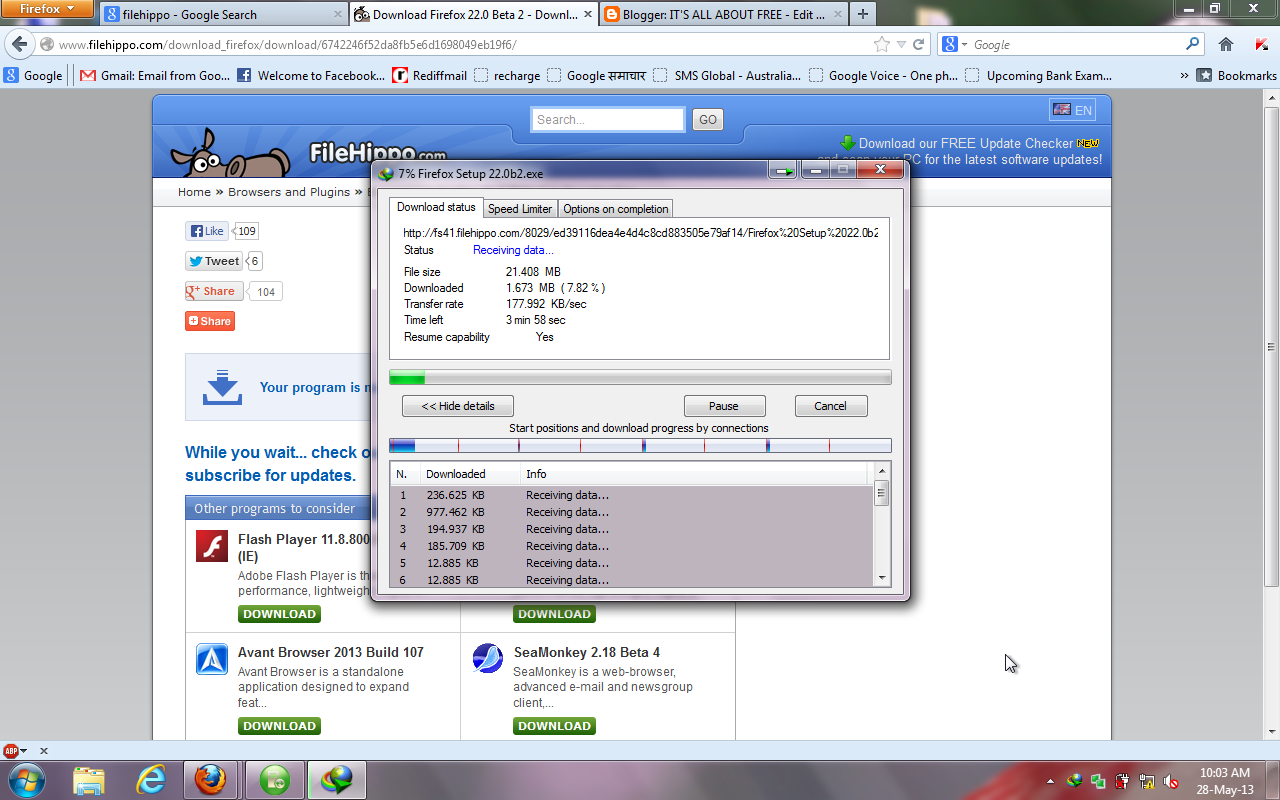Click the GO search button on FileHippo
Screen dimensions: 1280x800
click(708, 120)
